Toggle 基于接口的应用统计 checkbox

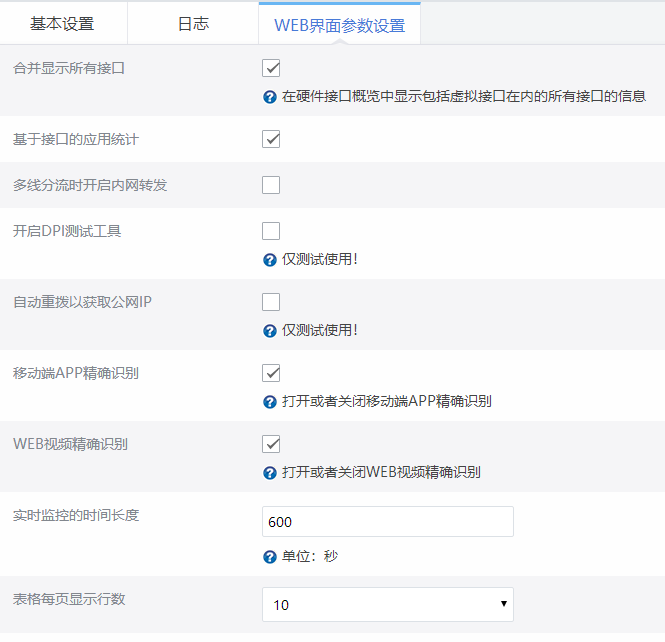(x=271, y=139)
